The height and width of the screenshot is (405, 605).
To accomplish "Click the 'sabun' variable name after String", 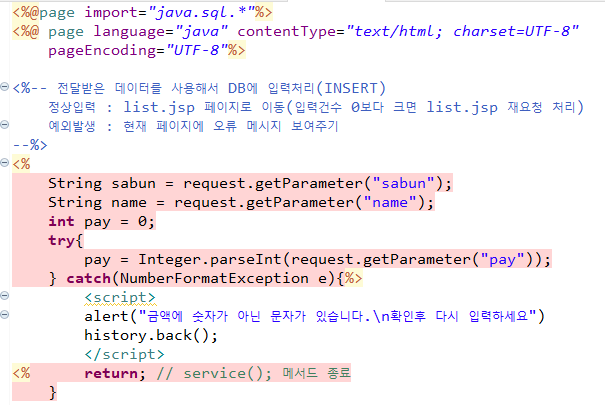I will tap(134, 184).
